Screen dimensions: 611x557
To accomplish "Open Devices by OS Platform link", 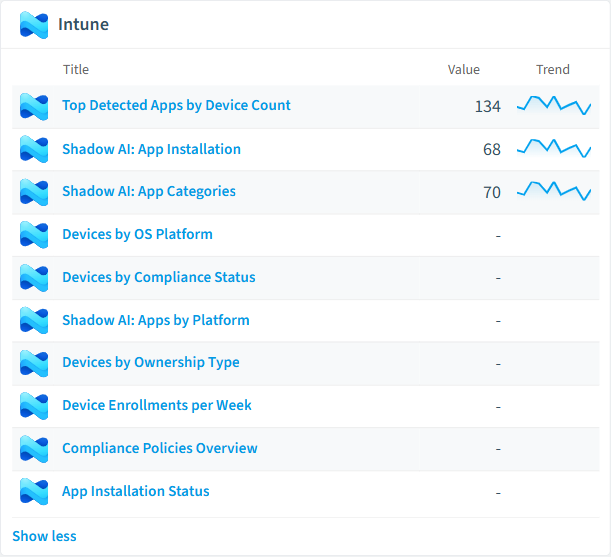I will [x=138, y=234].
